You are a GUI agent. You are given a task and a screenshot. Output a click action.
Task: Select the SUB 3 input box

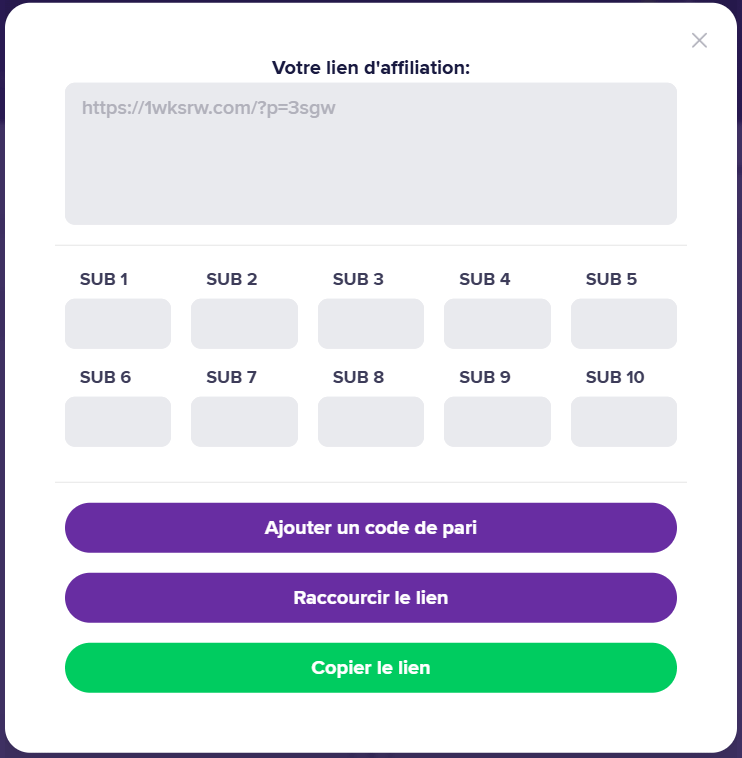(x=371, y=324)
